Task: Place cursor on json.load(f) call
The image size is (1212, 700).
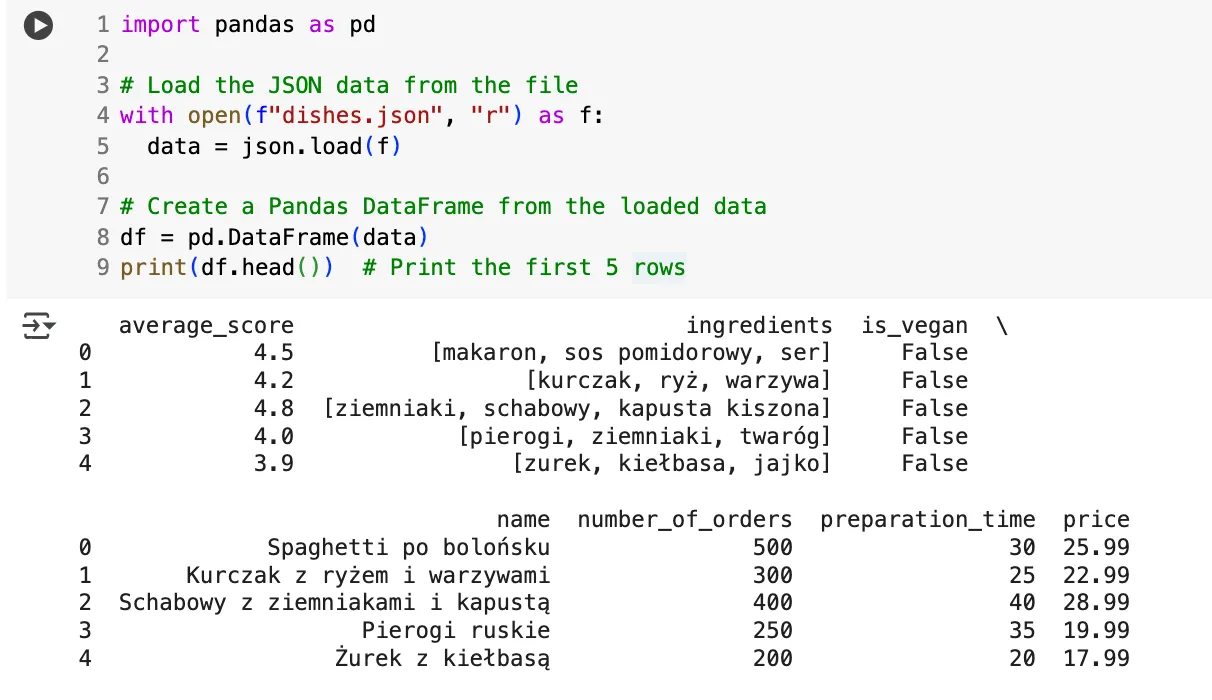Action: click(x=320, y=146)
